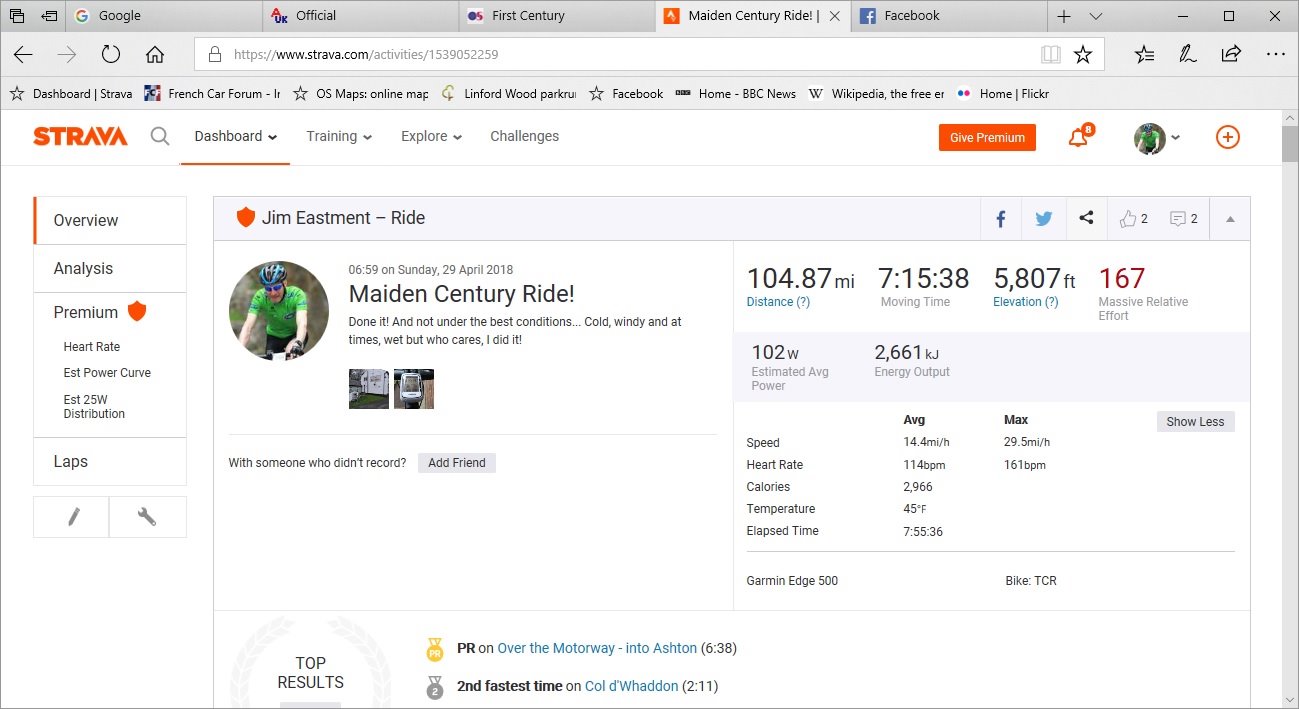The height and width of the screenshot is (709, 1299).
Task: Open the Challenges menu item
Action: point(524,136)
